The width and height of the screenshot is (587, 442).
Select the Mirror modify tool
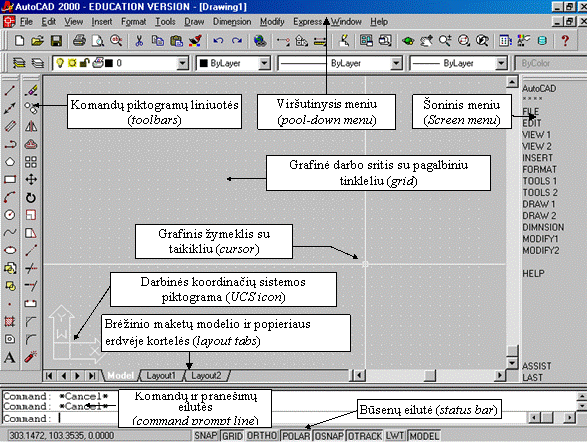(x=31, y=126)
